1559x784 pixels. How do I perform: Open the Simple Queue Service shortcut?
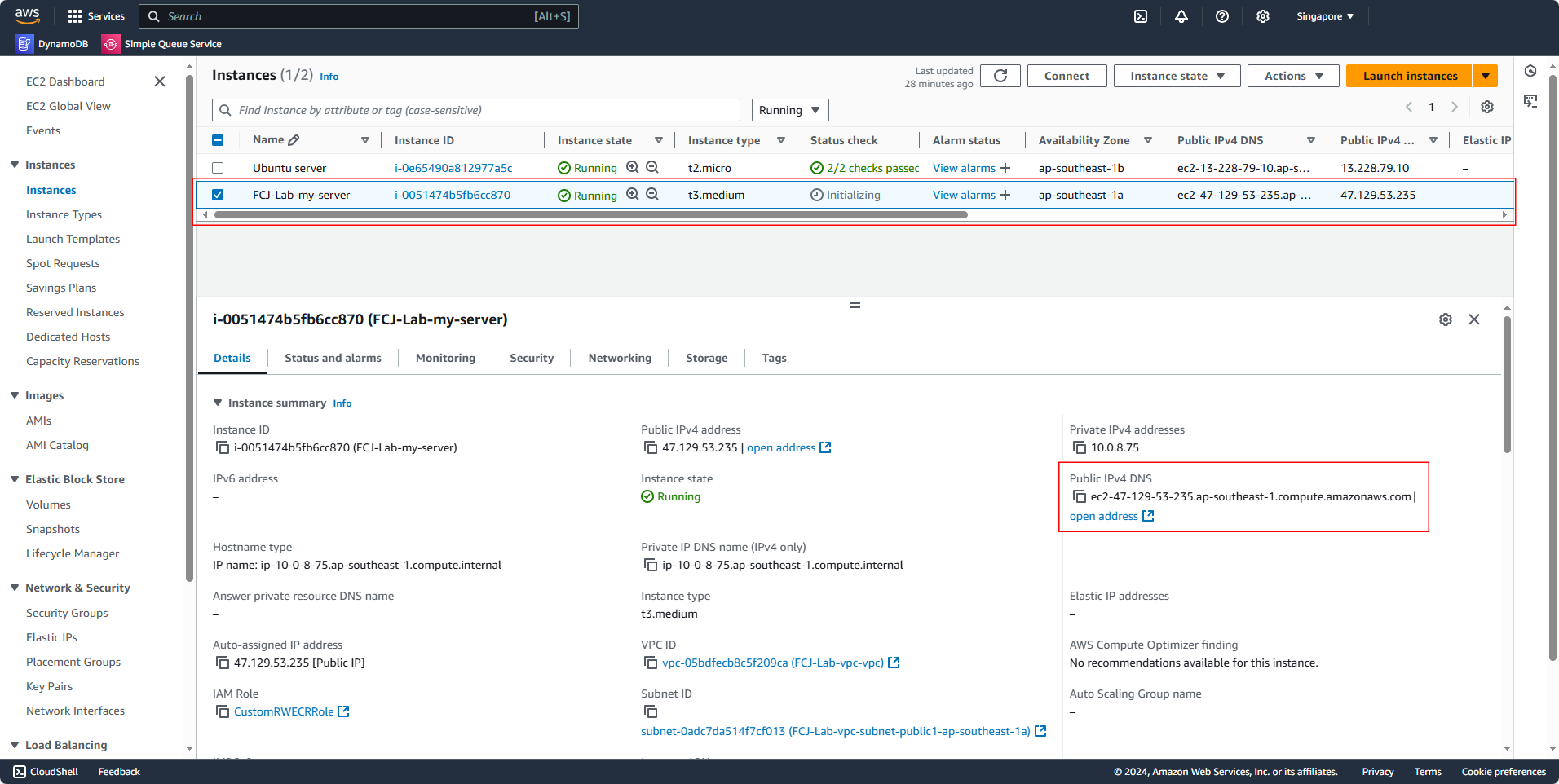[162, 44]
